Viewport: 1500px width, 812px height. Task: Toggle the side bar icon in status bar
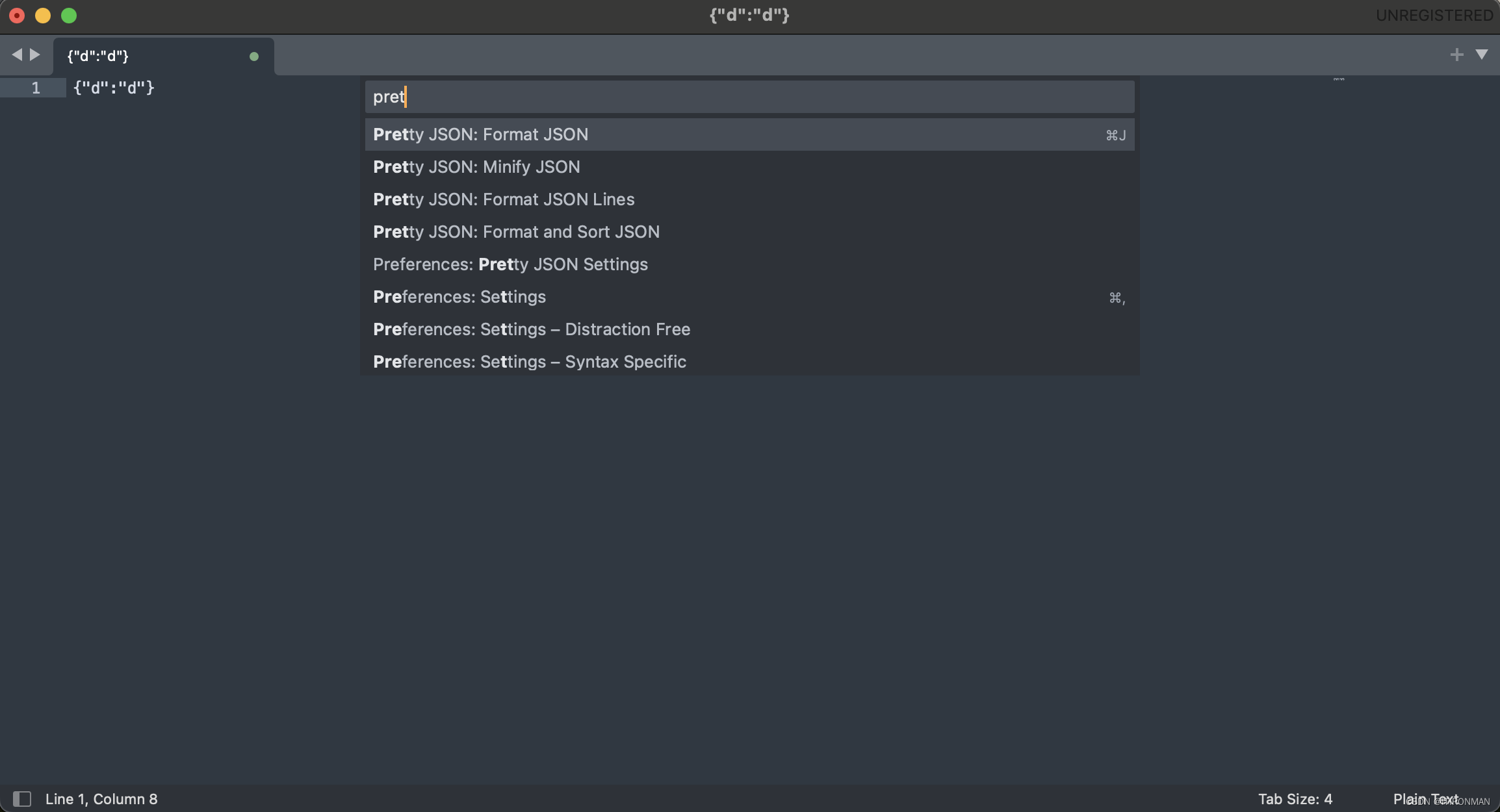pos(22,798)
